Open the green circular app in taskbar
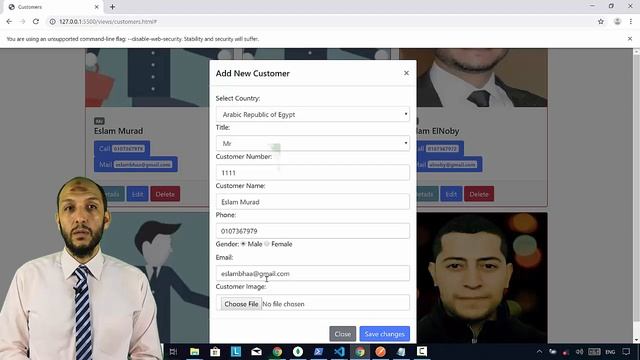 (x=298, y=351)
